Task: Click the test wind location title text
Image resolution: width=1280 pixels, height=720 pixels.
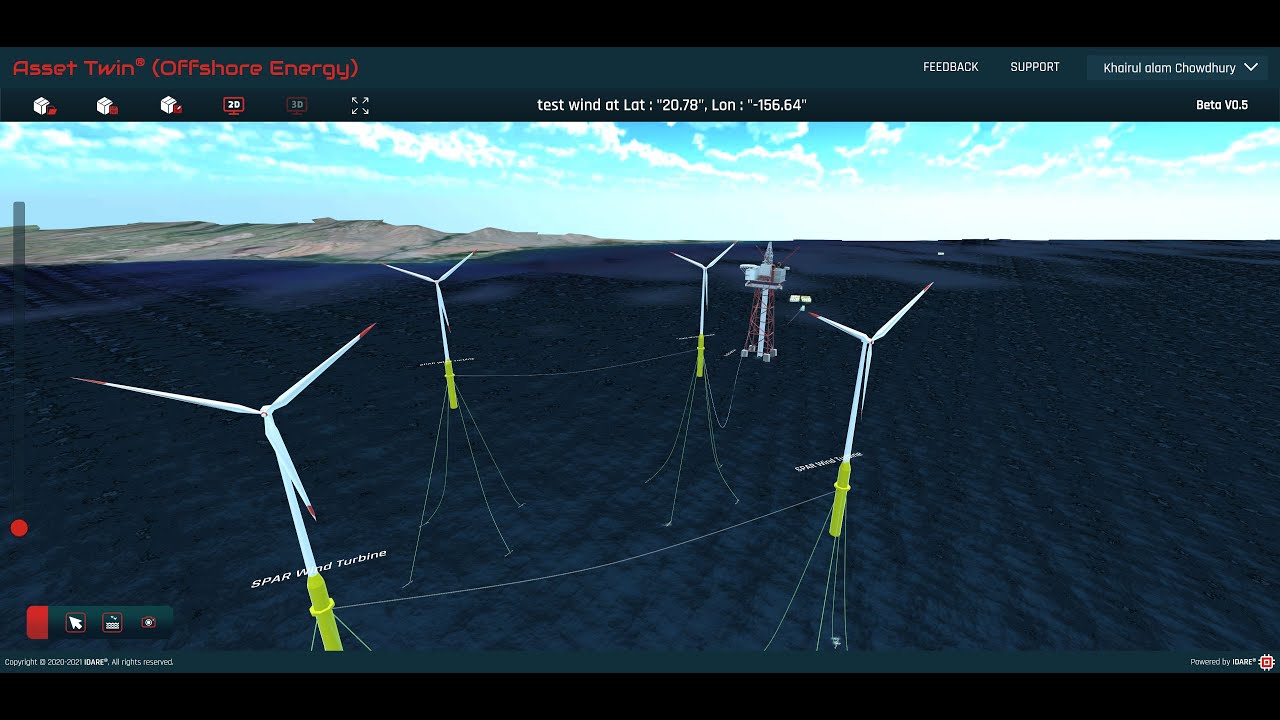Action: click(672, 105)
